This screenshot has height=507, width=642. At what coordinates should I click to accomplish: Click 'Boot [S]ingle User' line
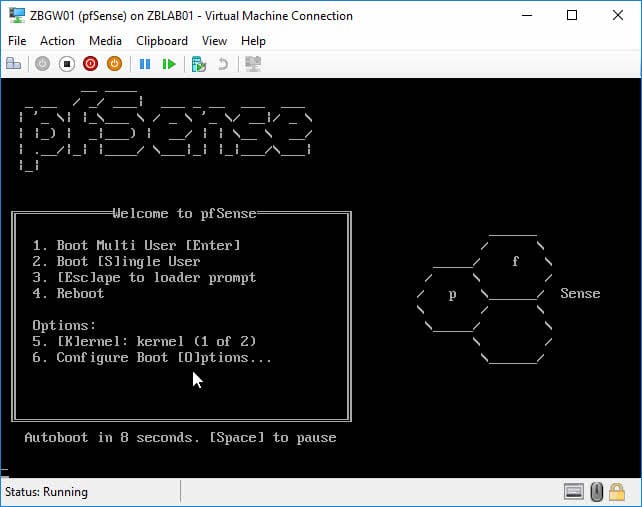click(116, 261)
